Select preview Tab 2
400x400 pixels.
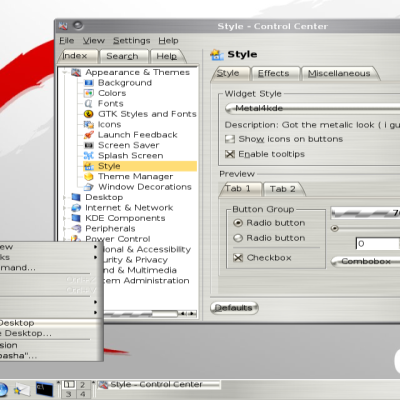(x=283, y=189)
